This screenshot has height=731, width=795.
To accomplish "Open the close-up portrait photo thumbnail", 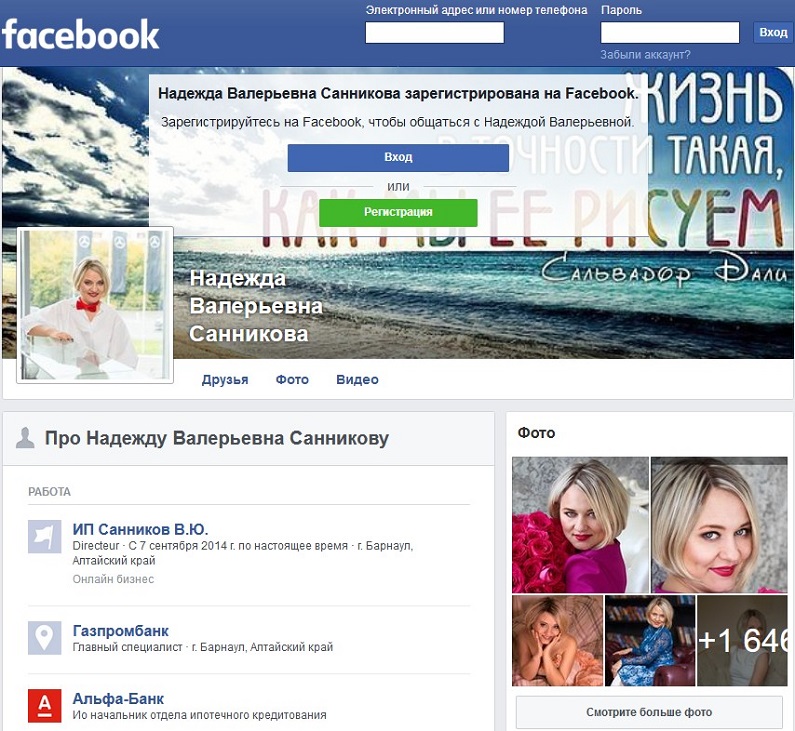I will point(719,525).
